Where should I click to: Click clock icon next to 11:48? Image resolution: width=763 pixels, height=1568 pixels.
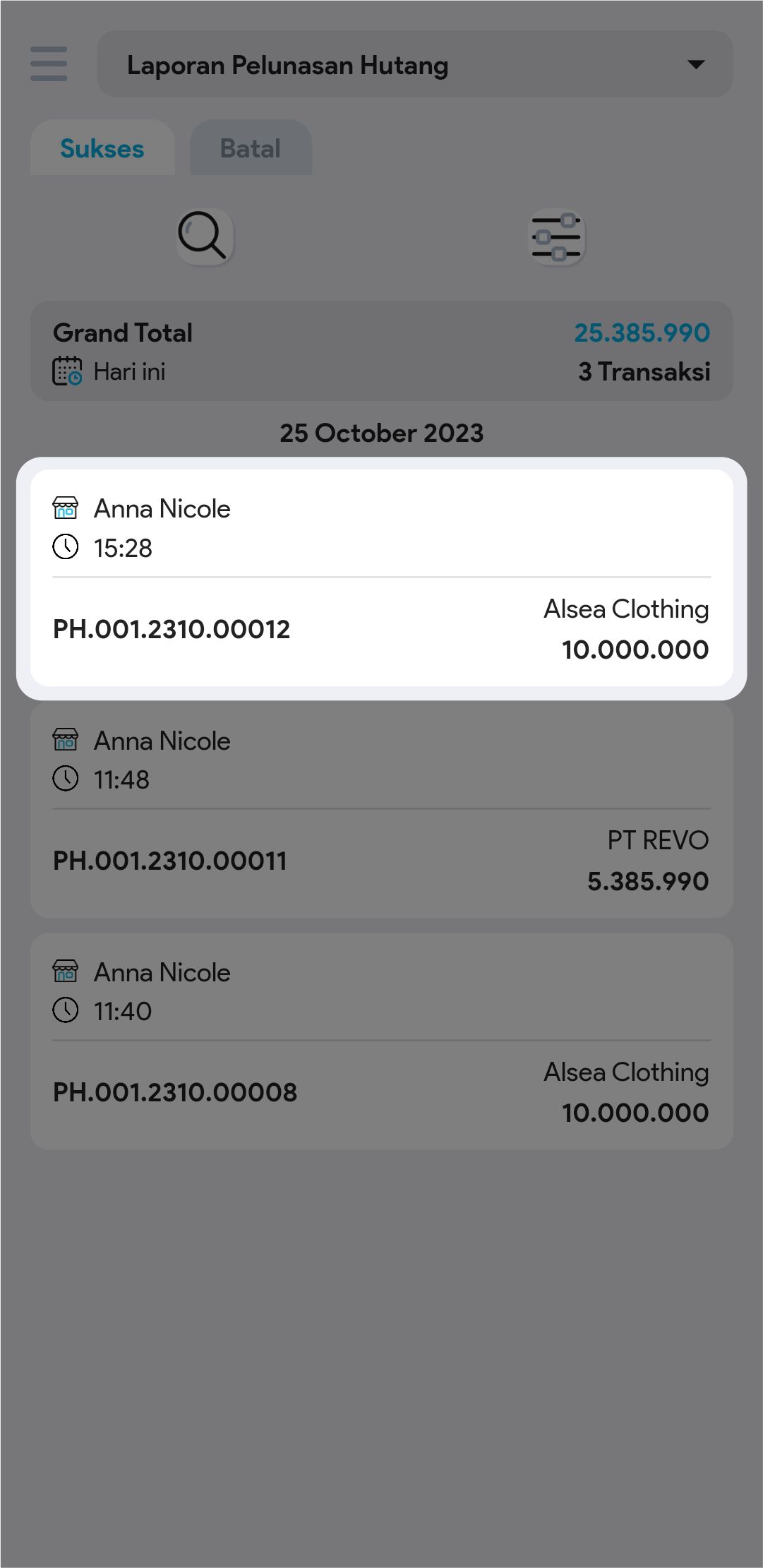pyautogui.click(x=66, y=779)
